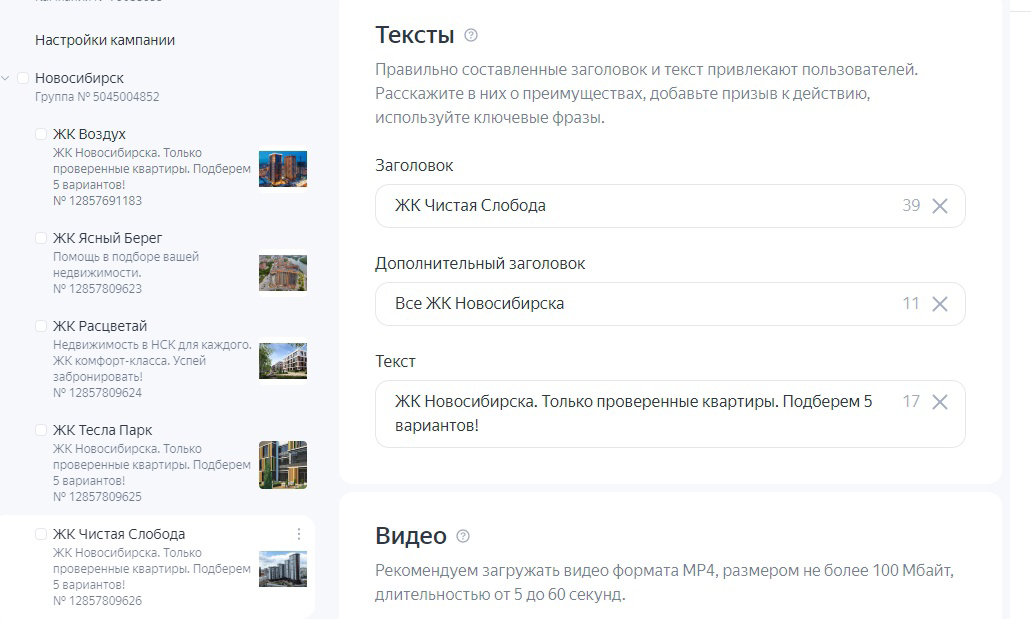Click ad number № 12857691183
This screenshot has height=619, width=1031.
pyautogui.click(x=97, y=201)
